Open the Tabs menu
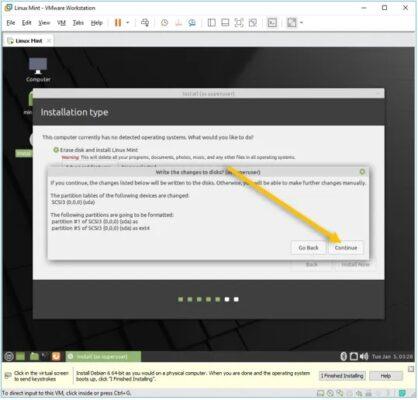The width and height of the screenshot is (418, 400). tap(78, 23)
